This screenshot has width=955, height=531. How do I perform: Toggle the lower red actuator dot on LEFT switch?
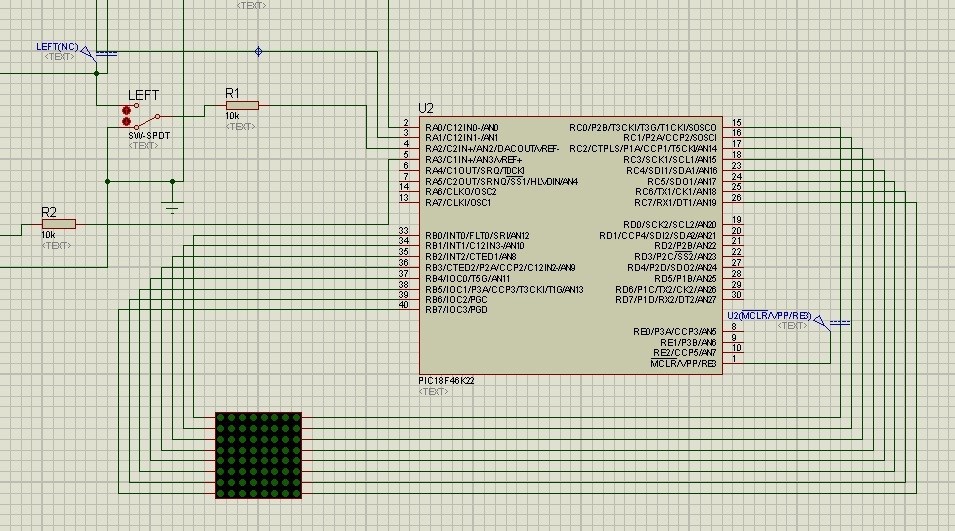click(x=127, y=121)
